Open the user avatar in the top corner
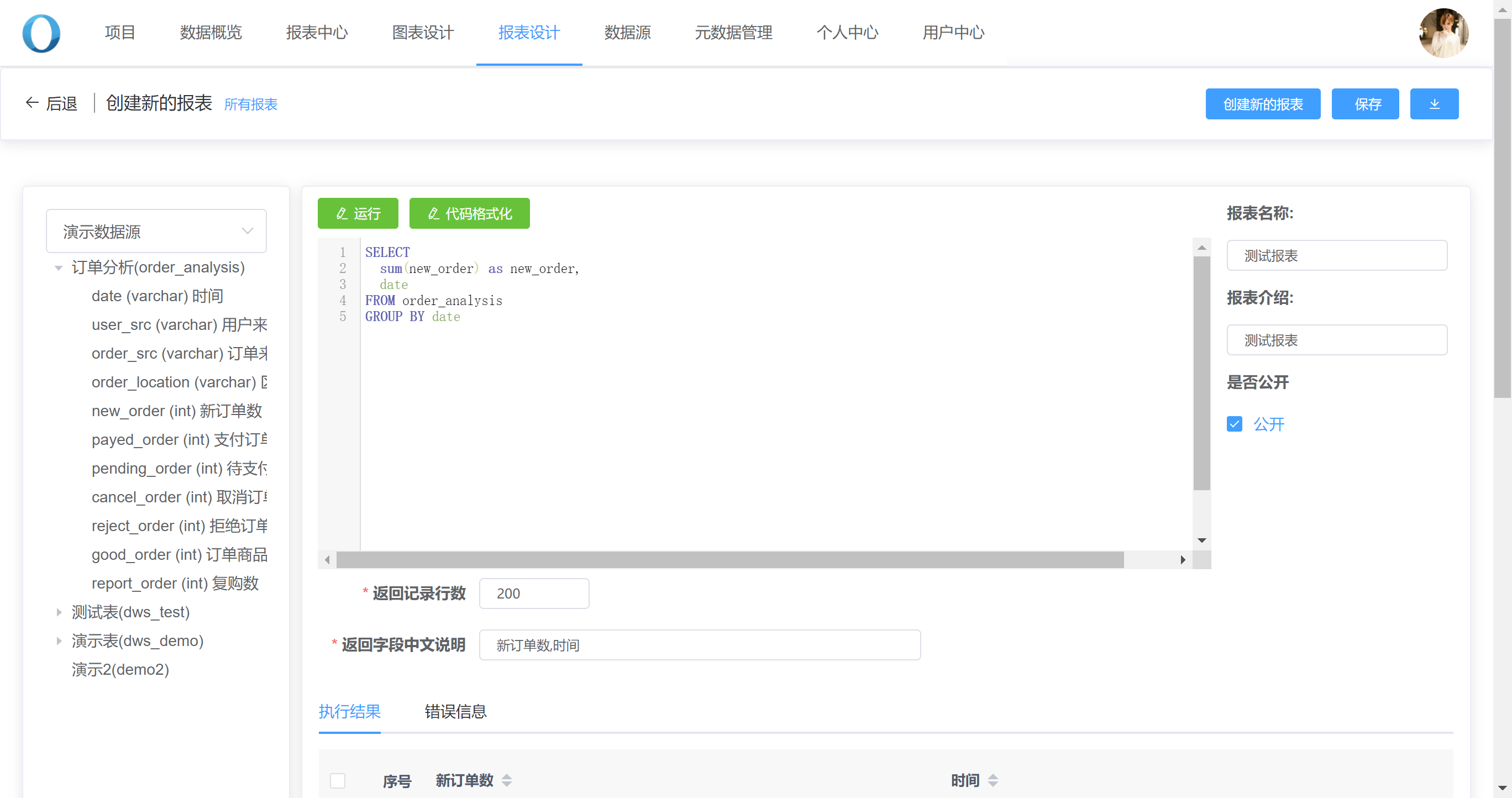 pyautogui.click(x=1443, y=33)
